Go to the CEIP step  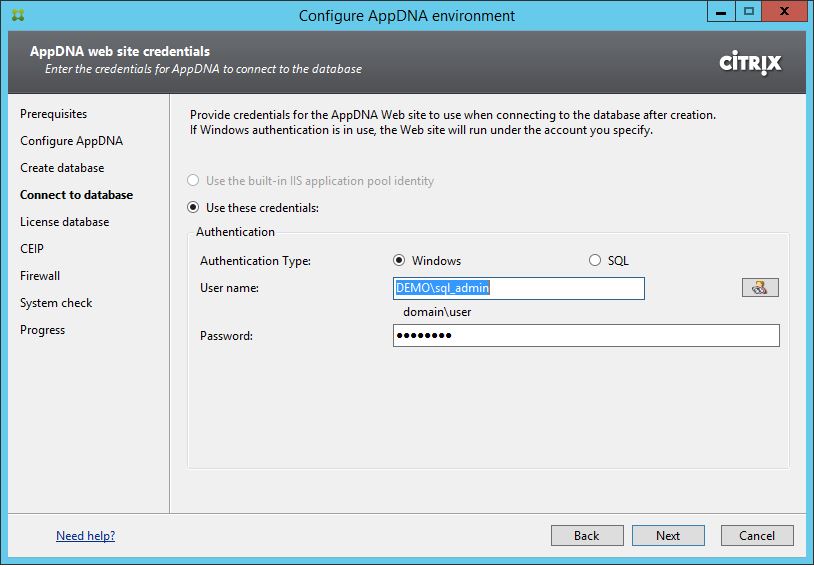pos(32,249)
